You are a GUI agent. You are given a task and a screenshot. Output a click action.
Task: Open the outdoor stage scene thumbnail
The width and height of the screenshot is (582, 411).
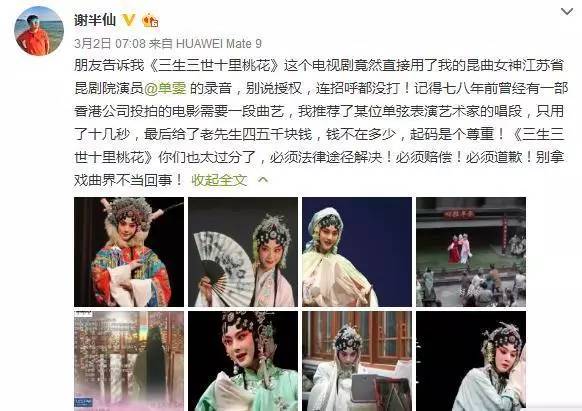pyautogui.click(x=471, y=252)
